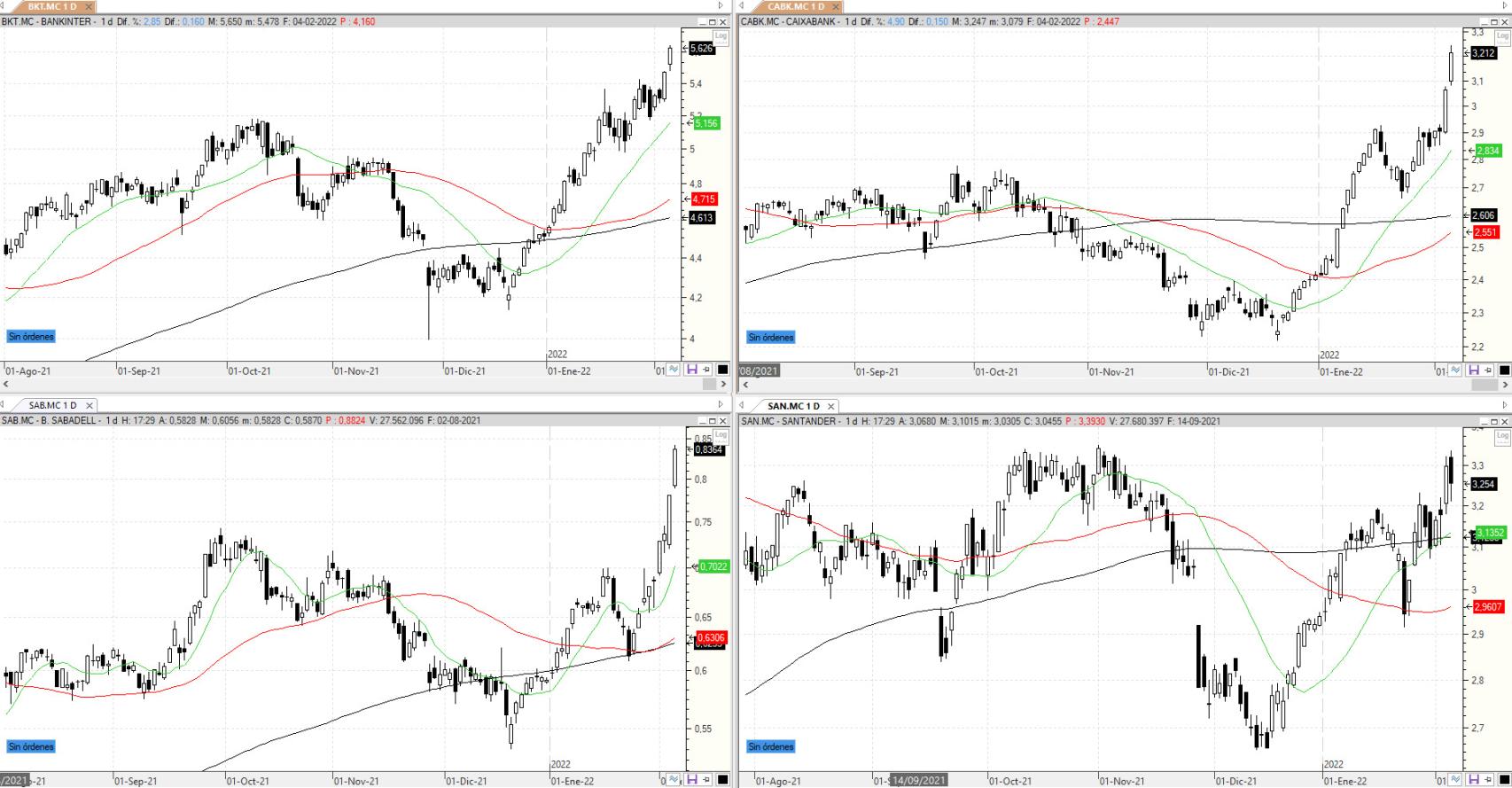Click the indicators icon in Sabadell chart

[x=674, y=779]
